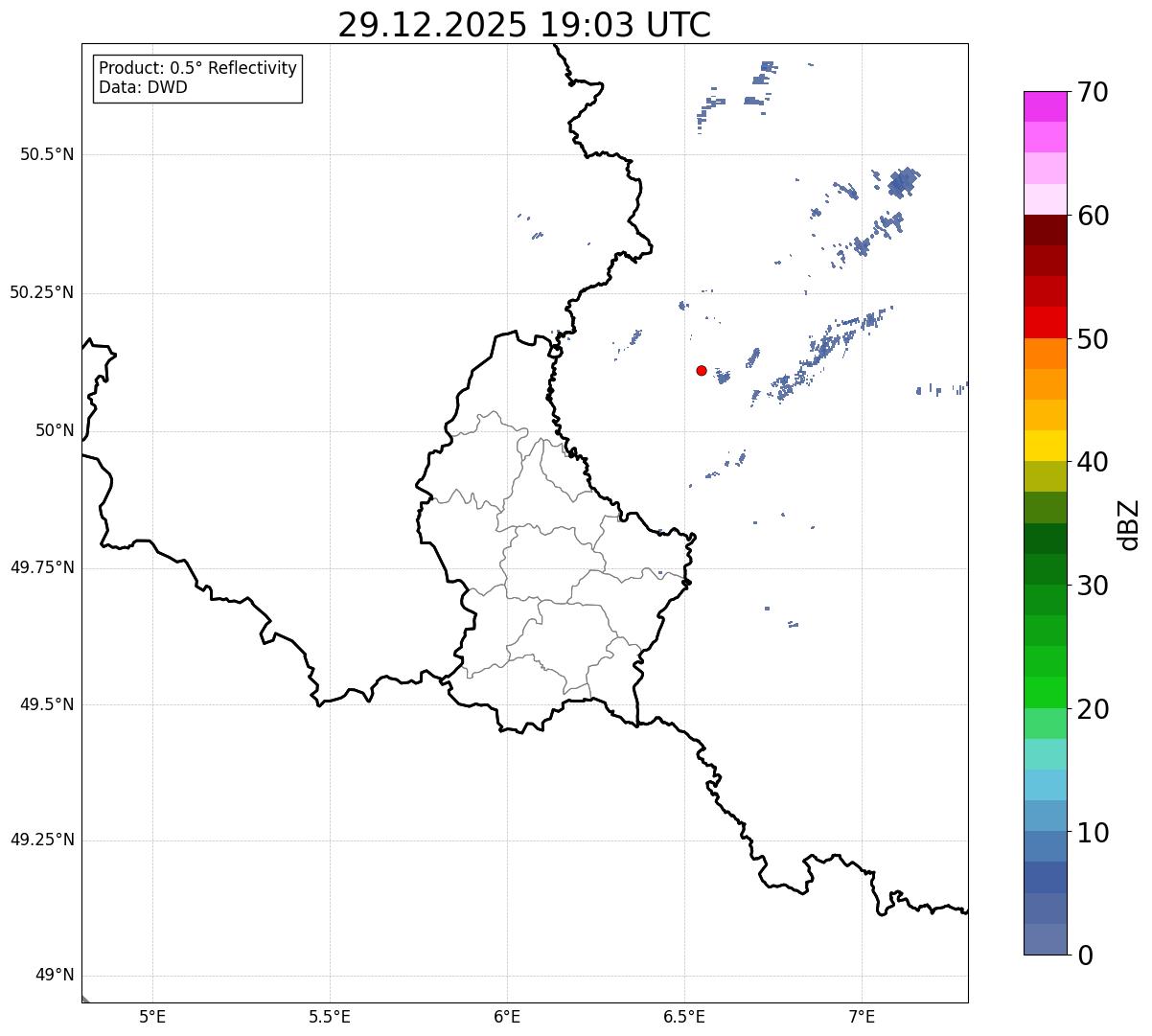Click the 7°E longitude label
1152x1036 pixels.
pyautogui.click(x=862, y=1017)
